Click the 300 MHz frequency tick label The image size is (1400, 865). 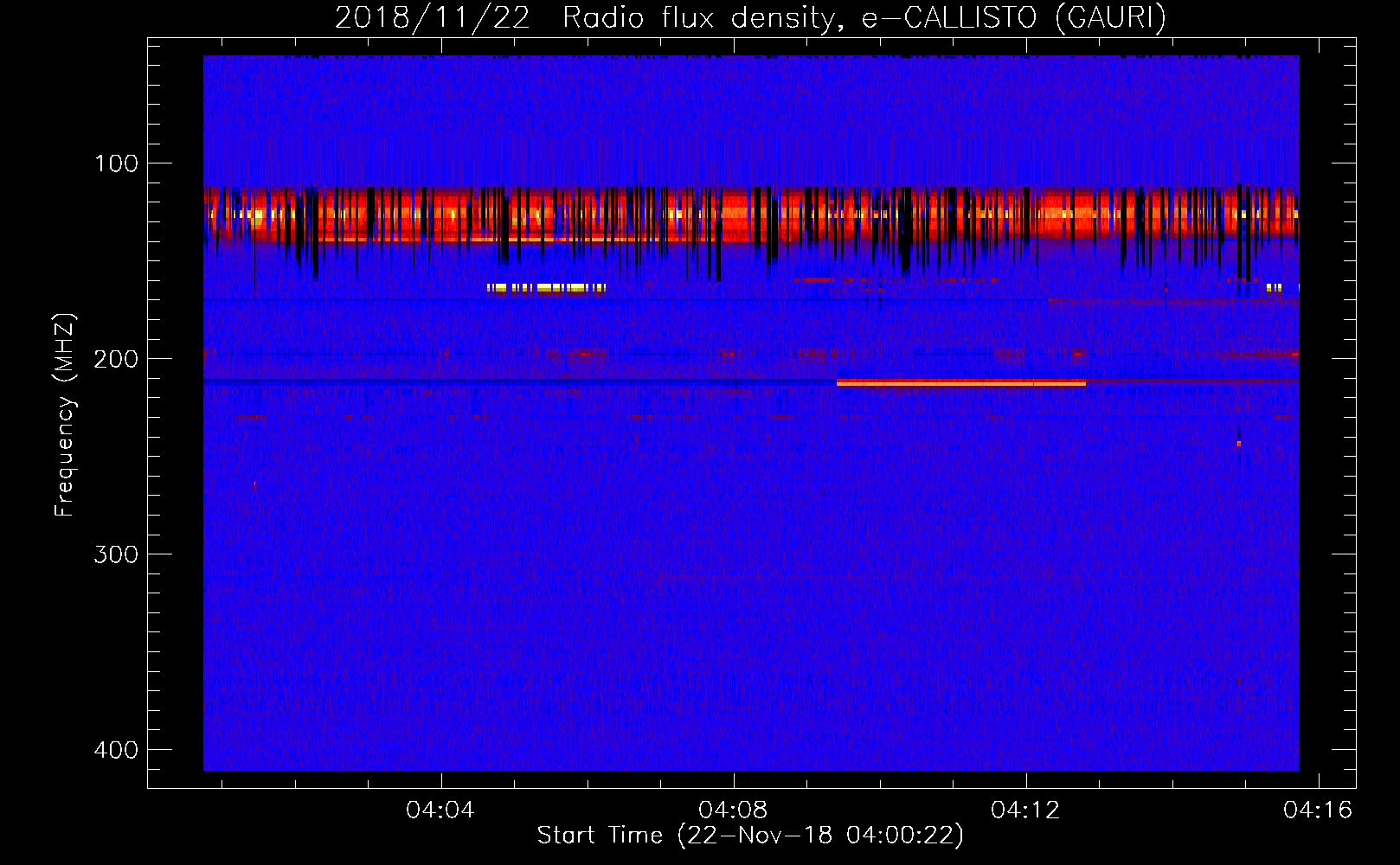click(x=116, y=554)
